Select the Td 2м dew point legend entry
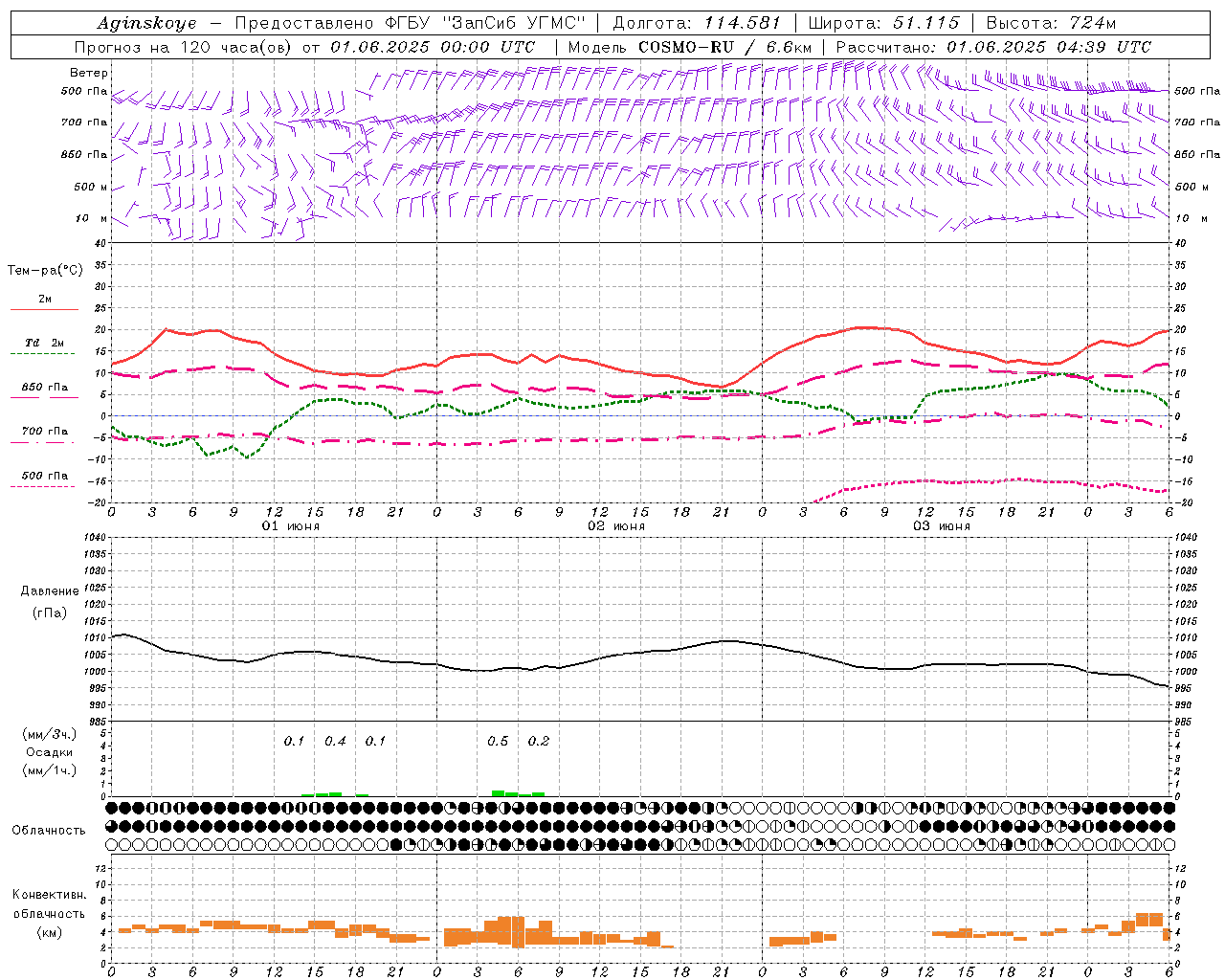 (x=45, y=343)
